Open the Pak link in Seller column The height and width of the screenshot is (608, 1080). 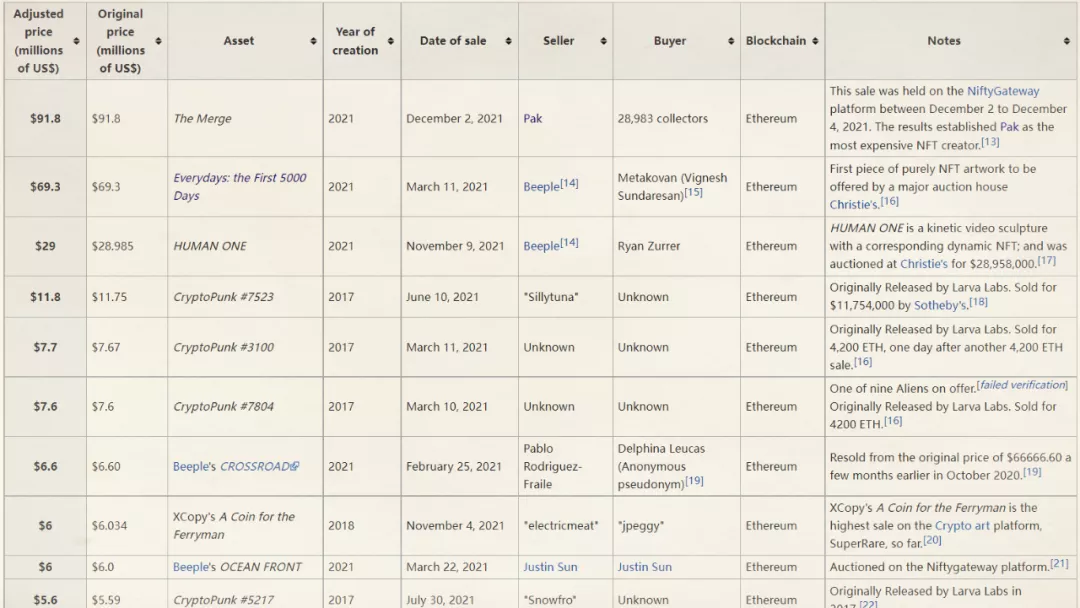click(x=532, y=118)
